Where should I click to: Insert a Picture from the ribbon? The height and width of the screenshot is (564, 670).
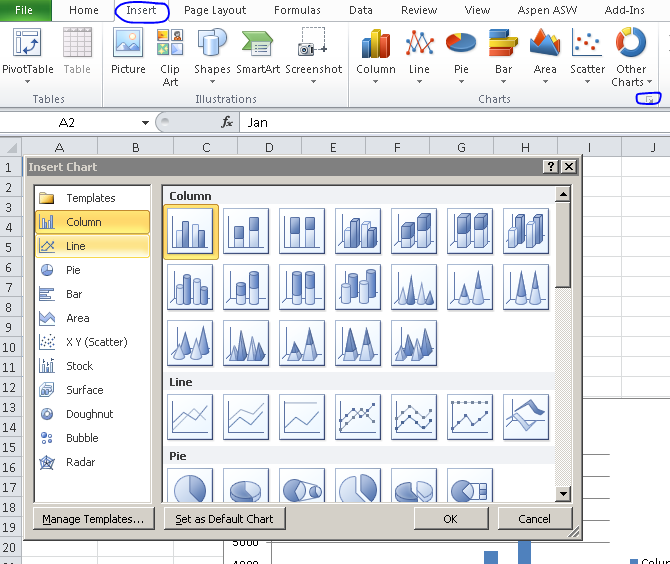pos(128,43)
